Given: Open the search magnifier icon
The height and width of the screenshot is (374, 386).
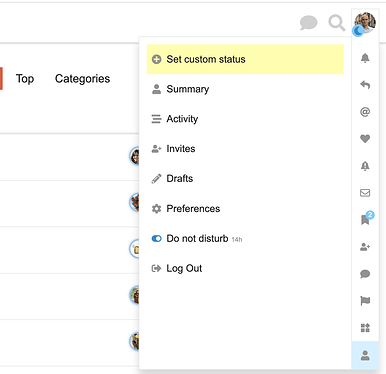Looking at the screenshot, I should coord(337,23).
